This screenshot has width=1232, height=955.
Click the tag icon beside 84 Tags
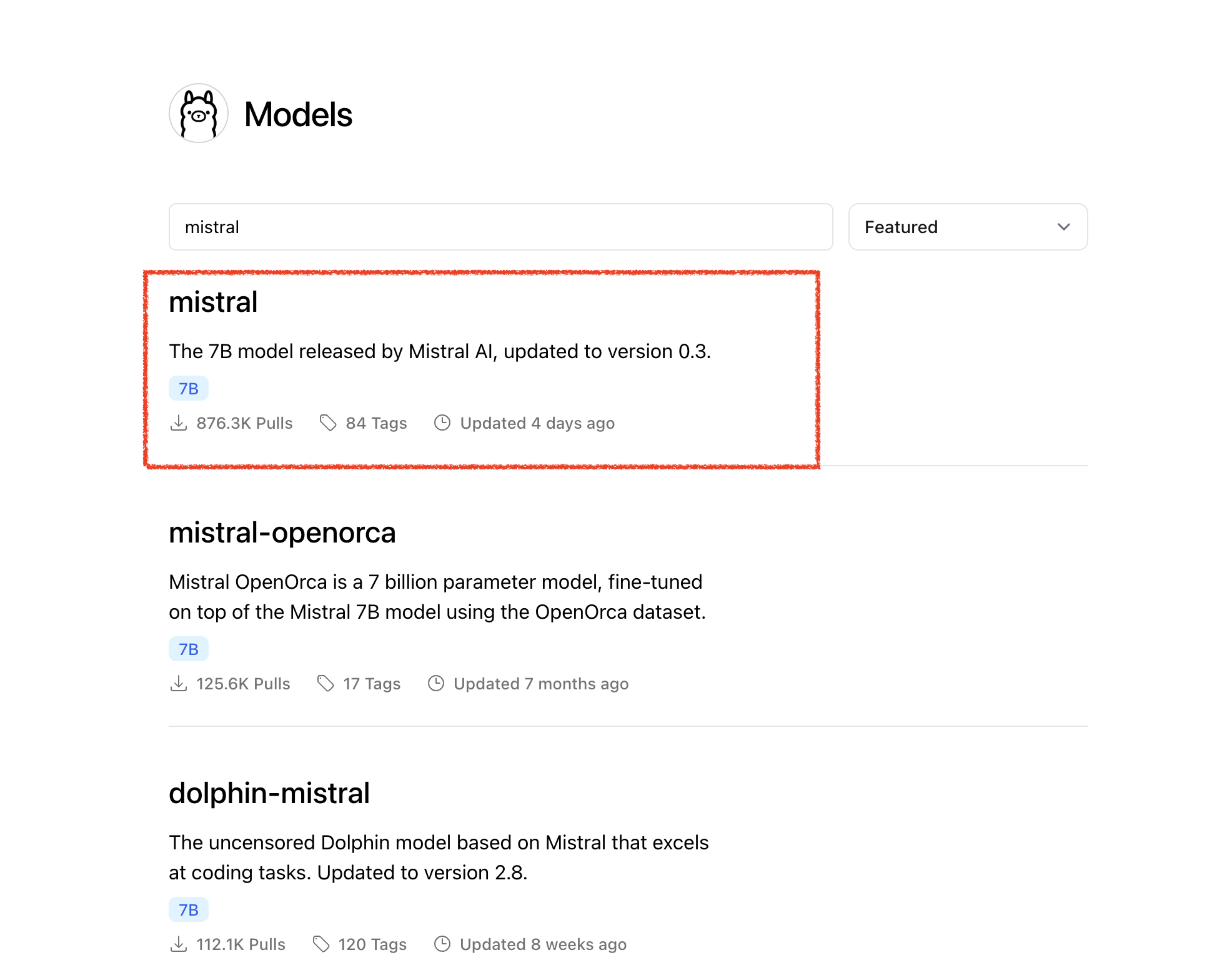328,423
